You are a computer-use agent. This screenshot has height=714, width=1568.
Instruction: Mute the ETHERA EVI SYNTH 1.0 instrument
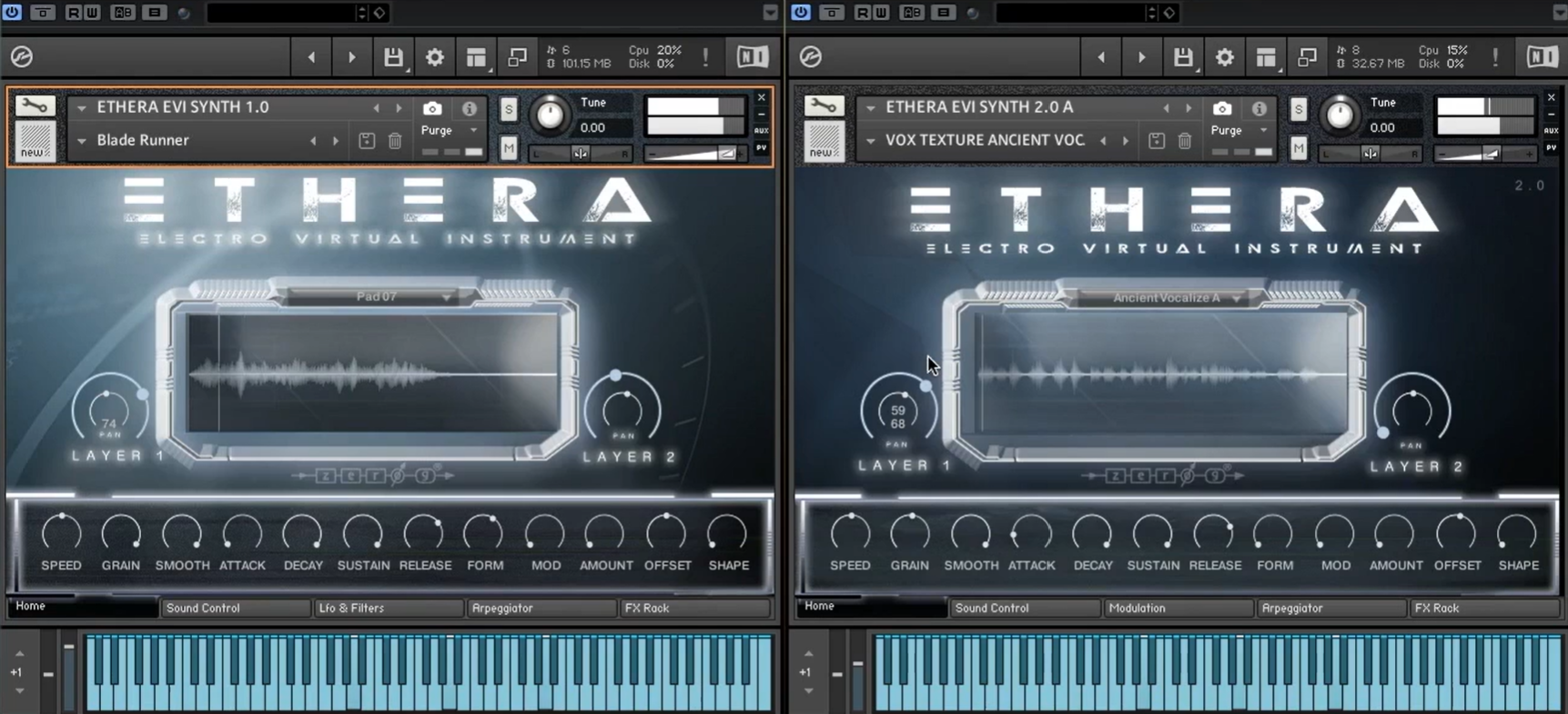[509, 147]
